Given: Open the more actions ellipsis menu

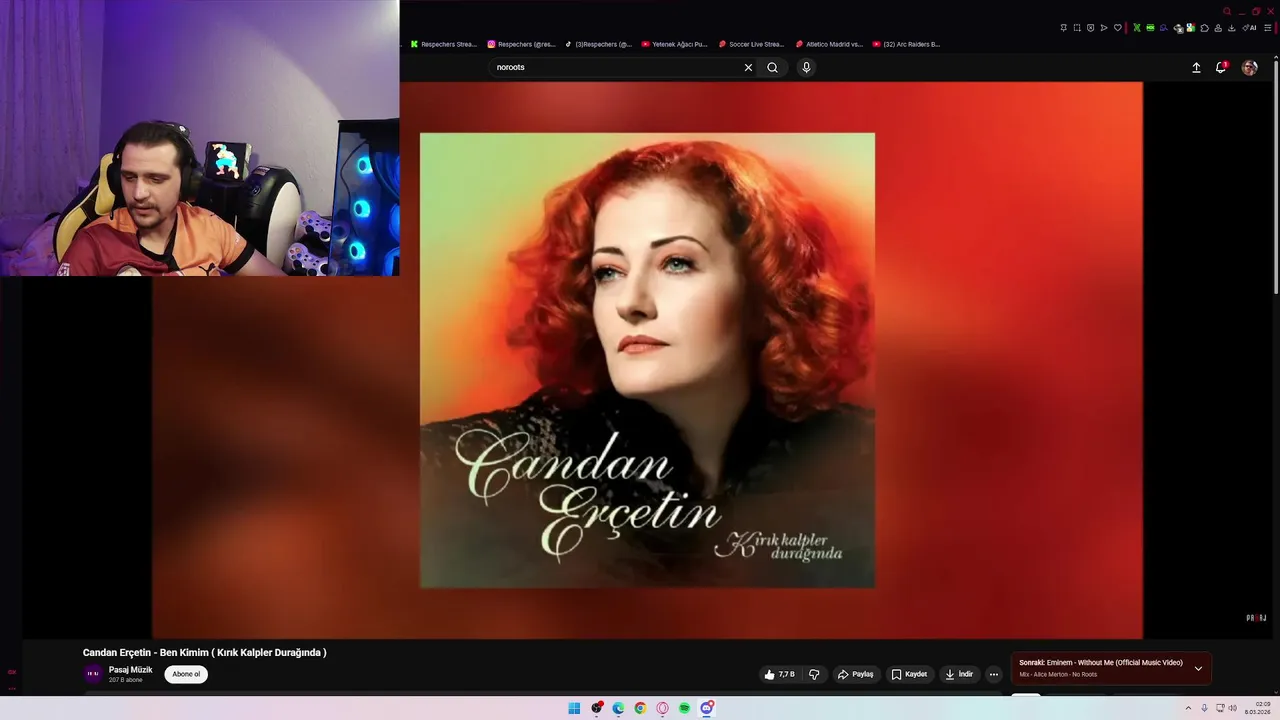Looking at the screenshot, I should pos(993,674).
